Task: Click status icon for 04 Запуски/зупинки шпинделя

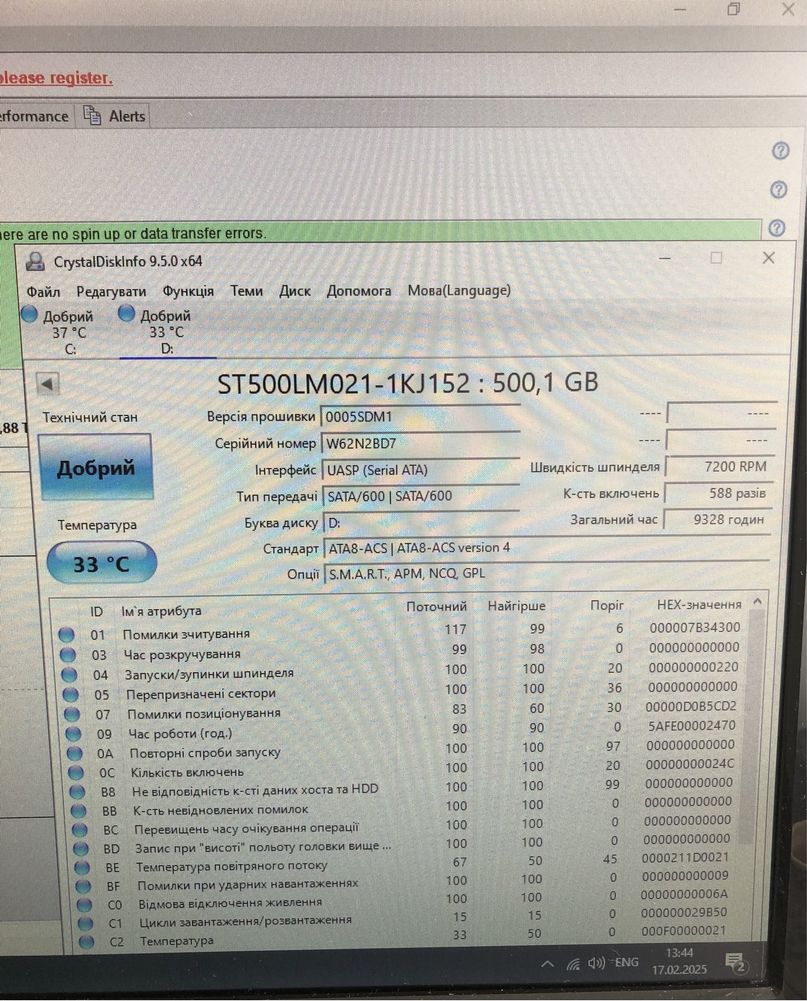Action: click(x=70, y=675)
